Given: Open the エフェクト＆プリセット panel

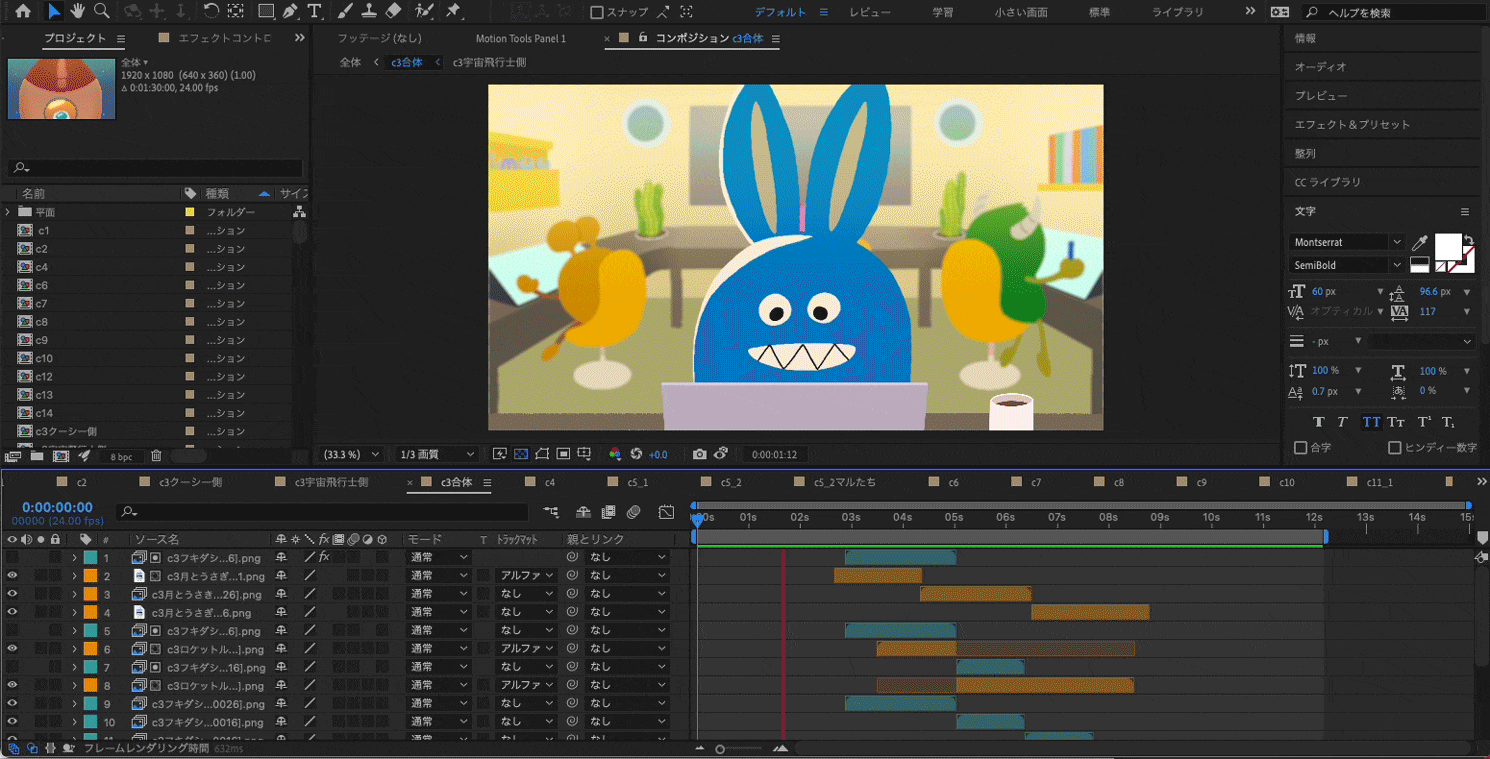Looking at the screenshot, I should [1352, 124].
